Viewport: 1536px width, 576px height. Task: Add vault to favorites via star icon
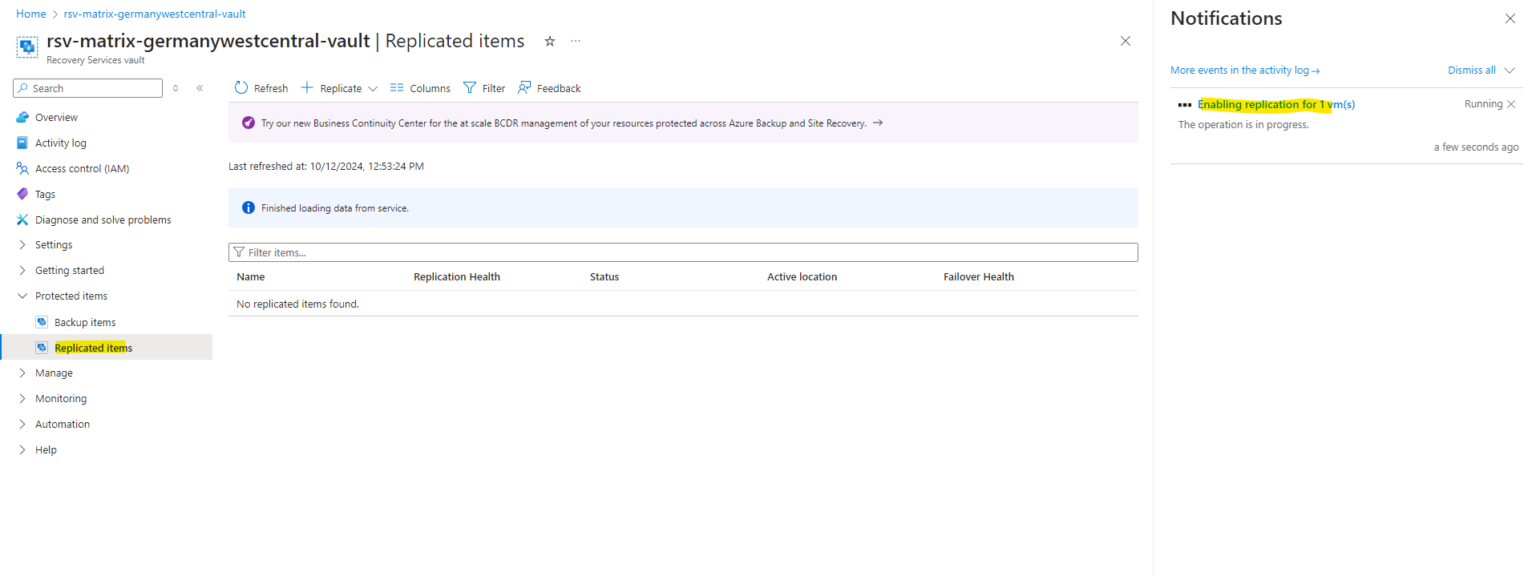point(549,41)
